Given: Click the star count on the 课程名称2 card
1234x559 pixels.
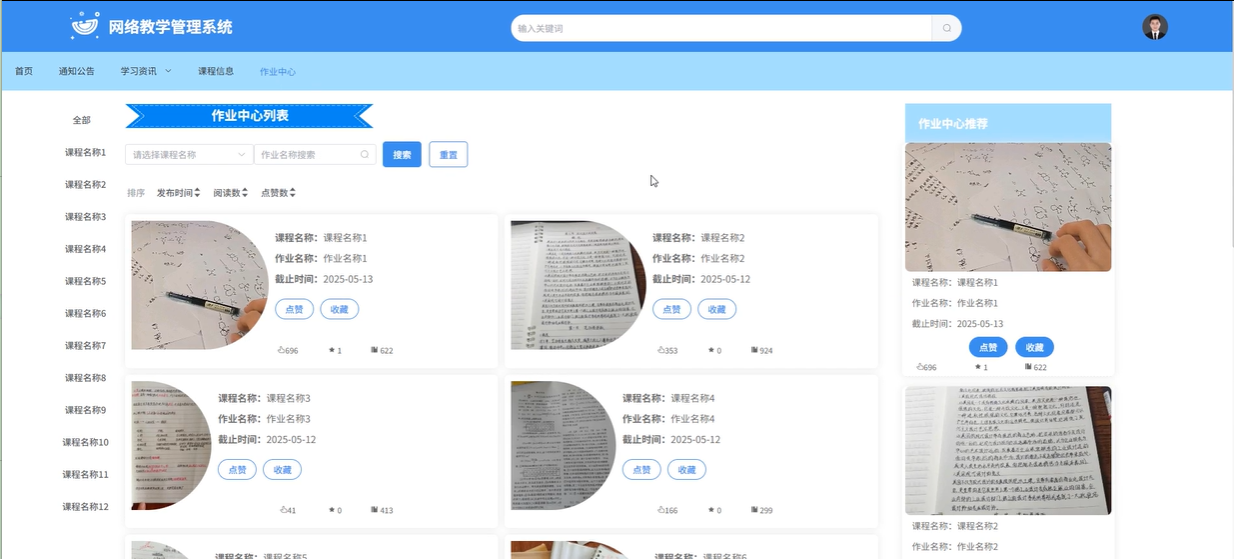Looking at the screenshot, I should coord(715,351).
